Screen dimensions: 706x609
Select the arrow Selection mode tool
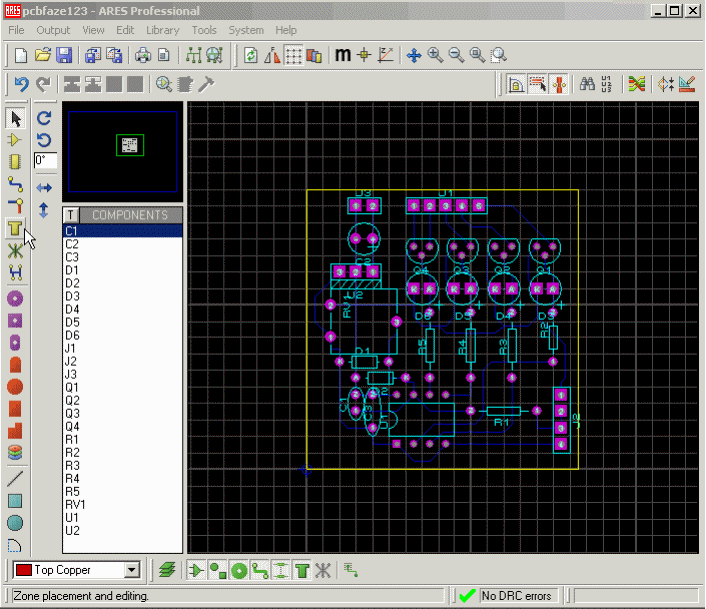point(16,119)
